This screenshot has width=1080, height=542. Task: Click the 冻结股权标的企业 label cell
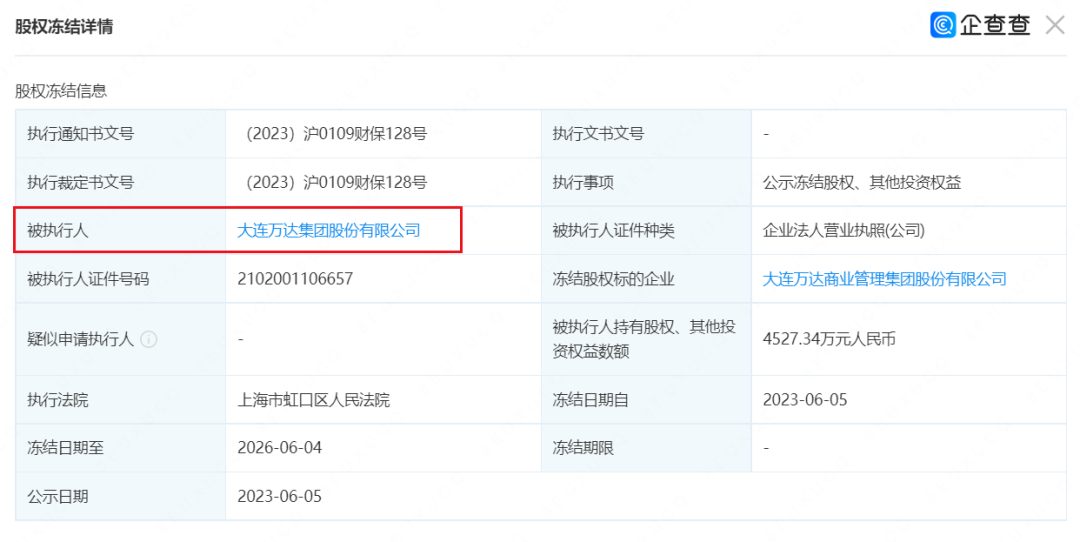click(x=646, y=279)
